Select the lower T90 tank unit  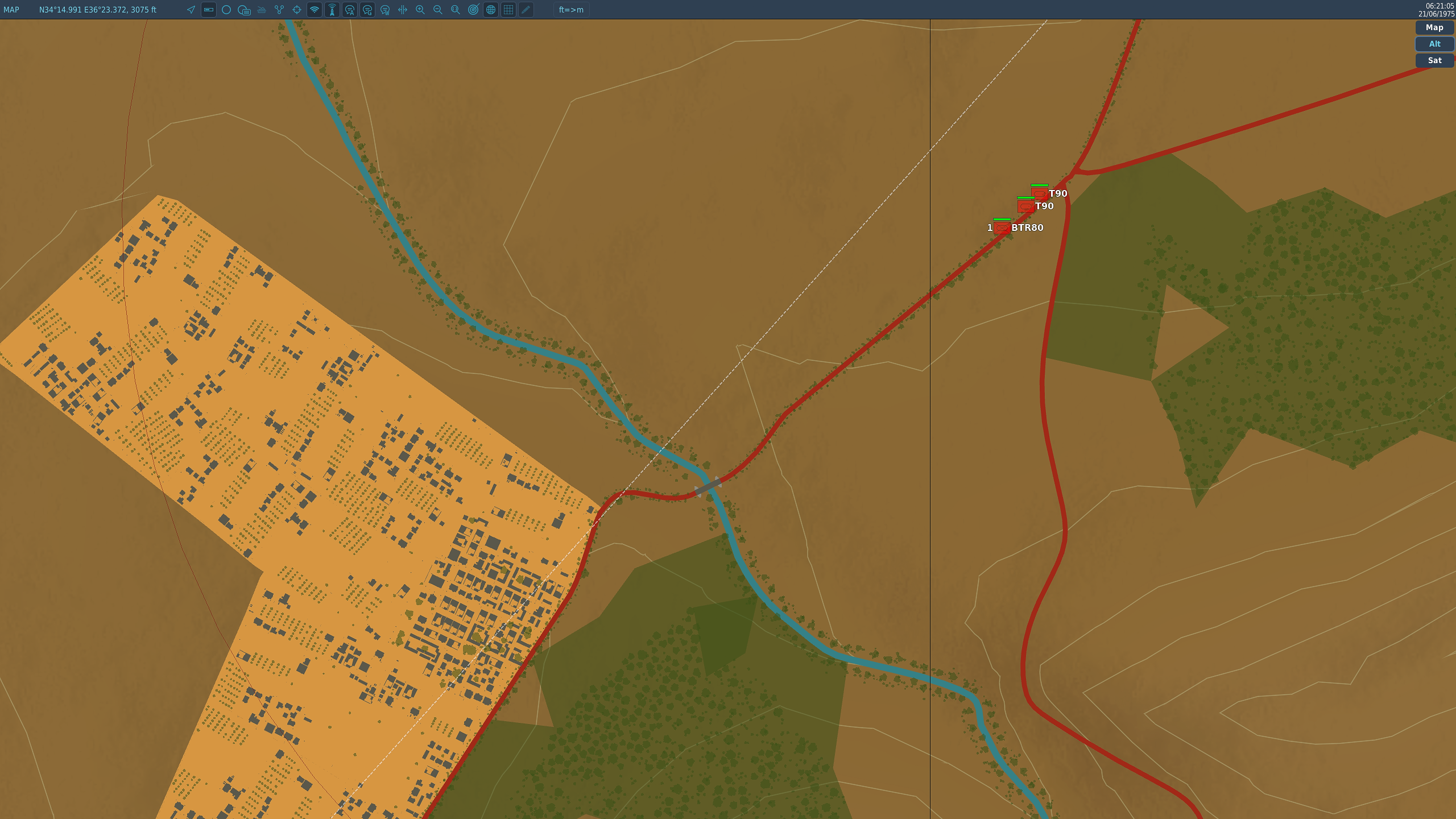tap(1025, 206)
